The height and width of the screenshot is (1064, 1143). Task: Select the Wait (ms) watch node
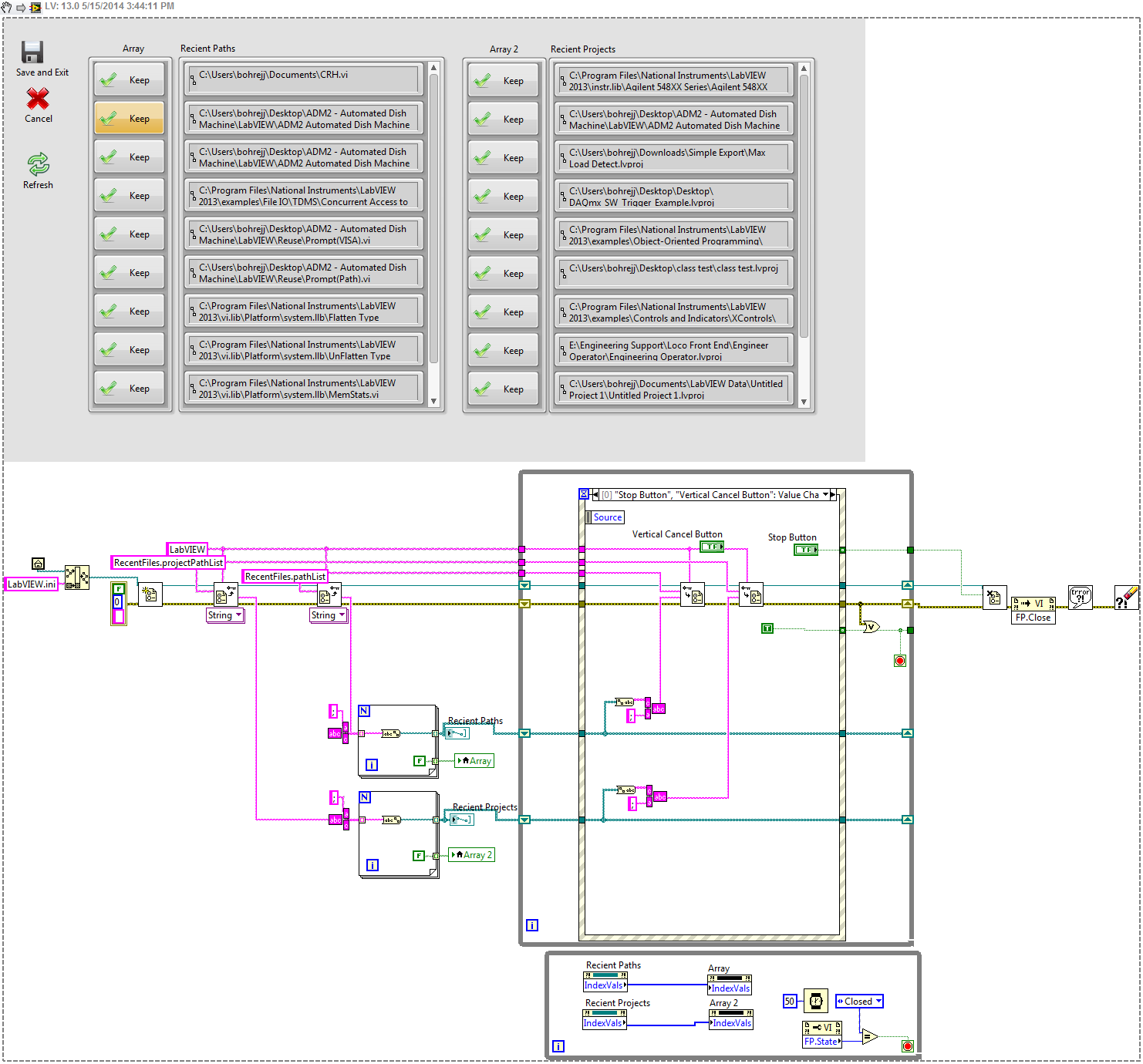pyautogui.click(x=816, y=1001)
